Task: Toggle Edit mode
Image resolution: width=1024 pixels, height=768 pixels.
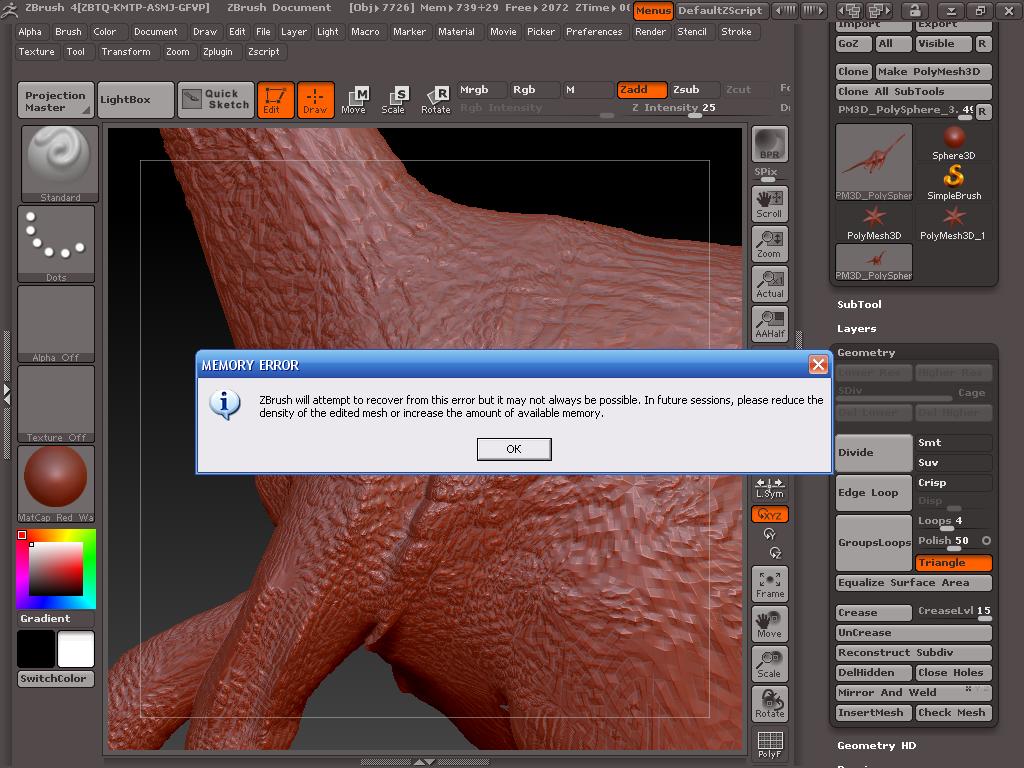Action: (x=276, y=100)
